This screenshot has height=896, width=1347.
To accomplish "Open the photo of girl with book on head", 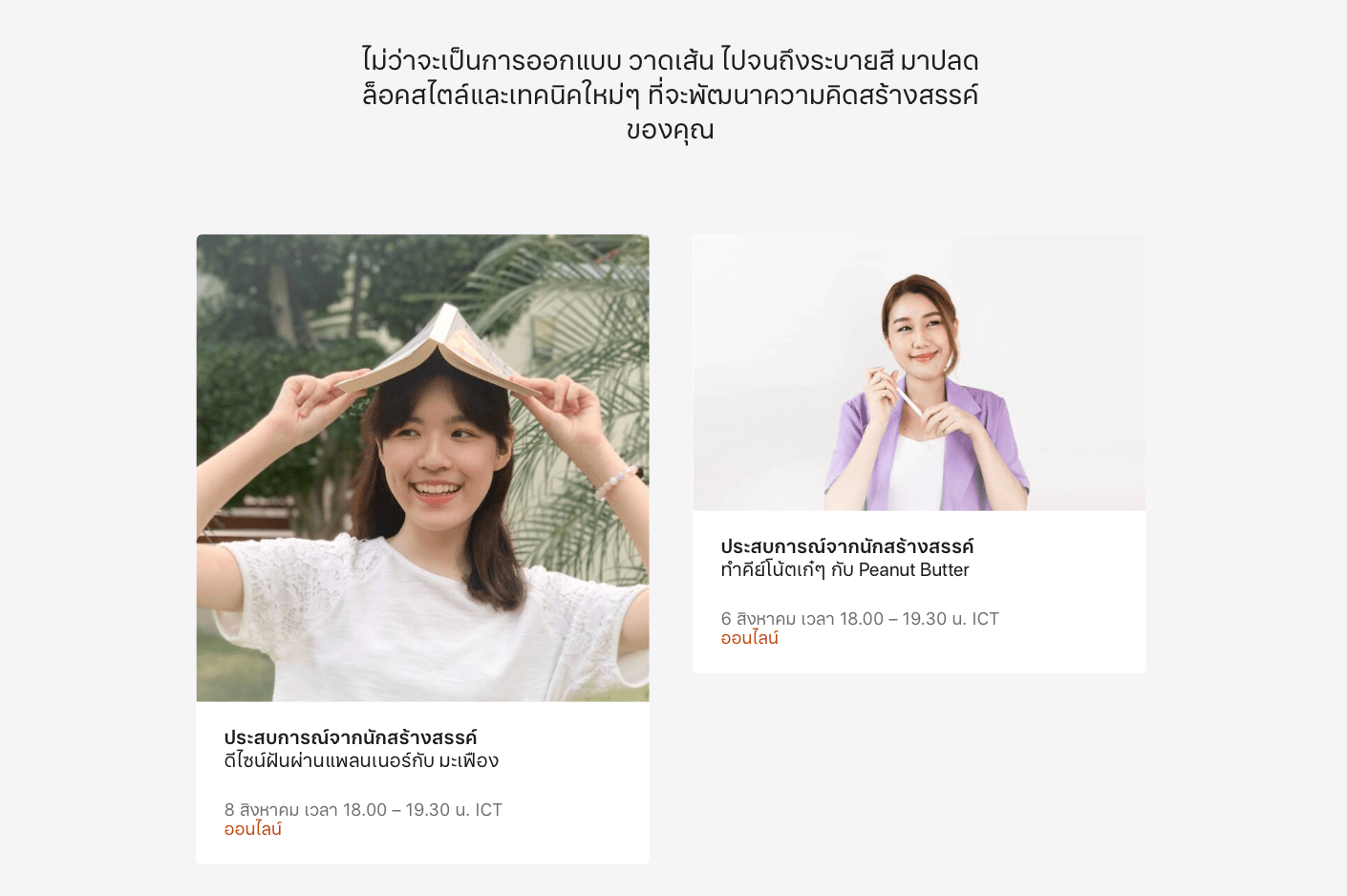I will pyautogui.click(x=422, y=468).
